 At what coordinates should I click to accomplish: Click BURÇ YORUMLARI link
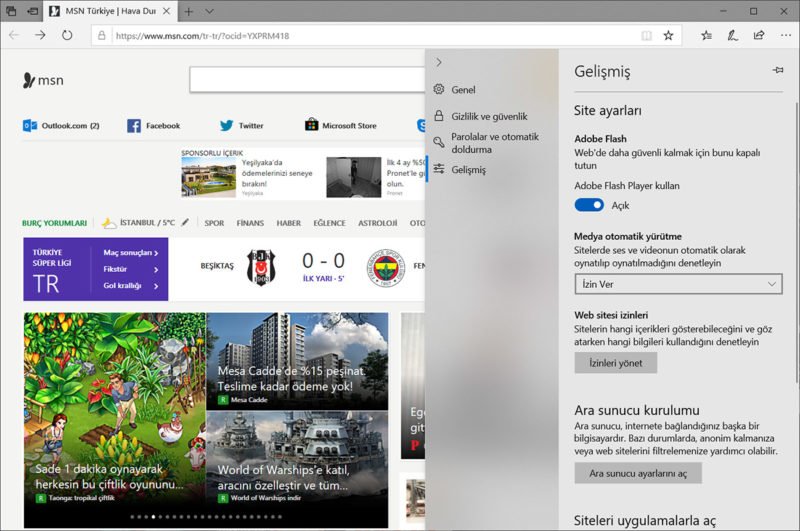55,223
